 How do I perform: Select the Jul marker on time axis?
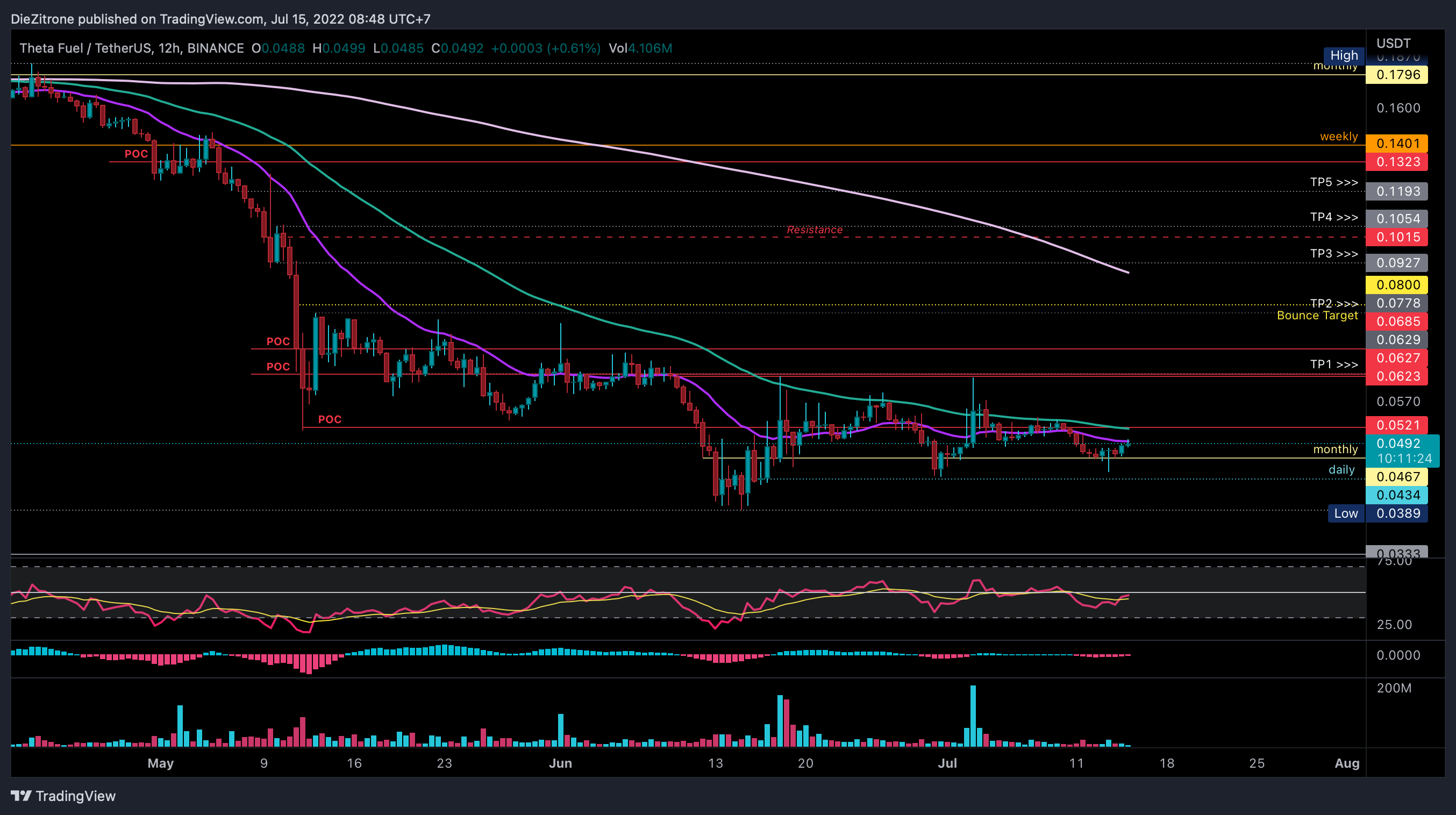947,763
